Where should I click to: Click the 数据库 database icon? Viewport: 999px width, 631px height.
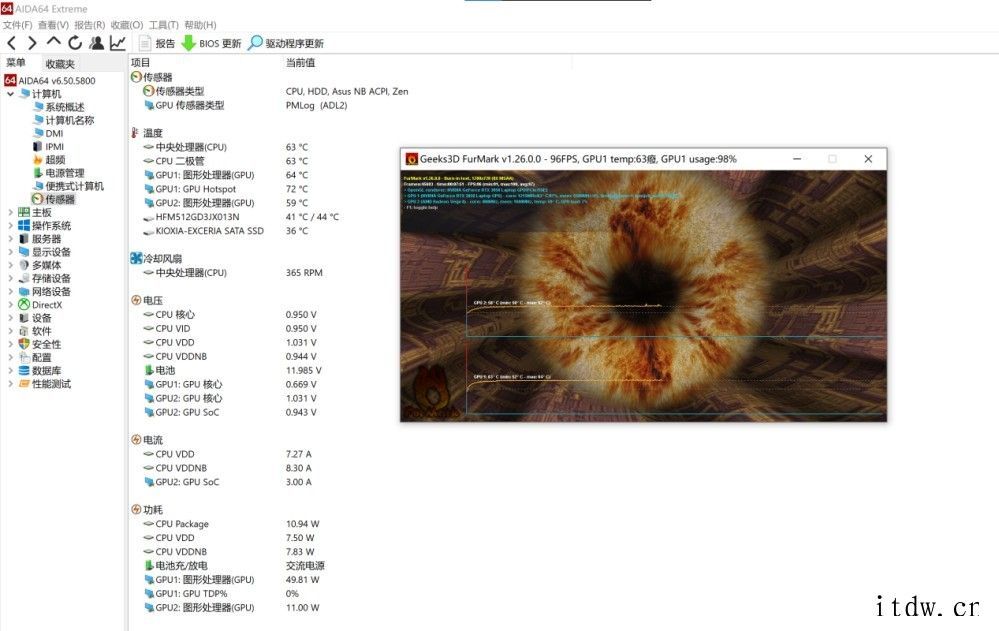24,370
